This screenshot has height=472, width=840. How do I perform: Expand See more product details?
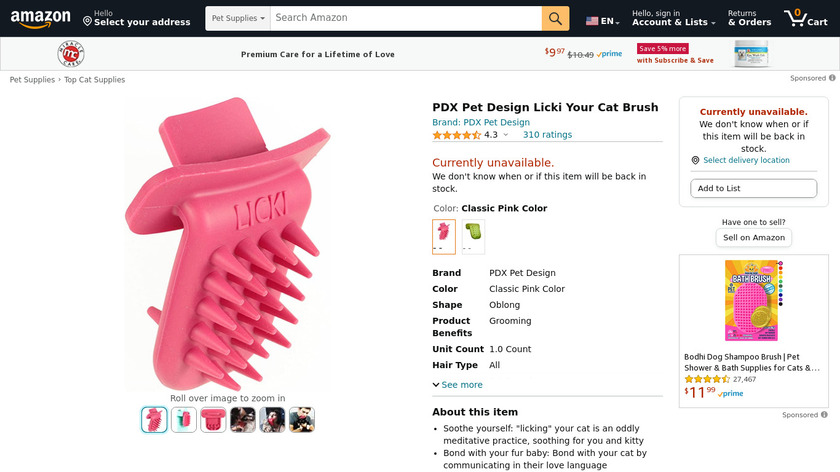[457, 384]
